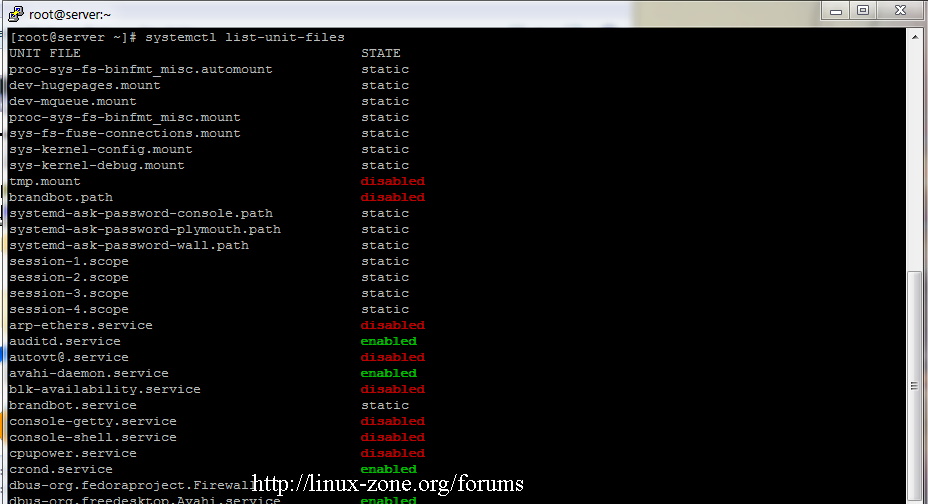Click the enabled state of avahi-daemon.service
Image resolution: width=928 pixels, height=504 pixels.
(x=388, y=373)
